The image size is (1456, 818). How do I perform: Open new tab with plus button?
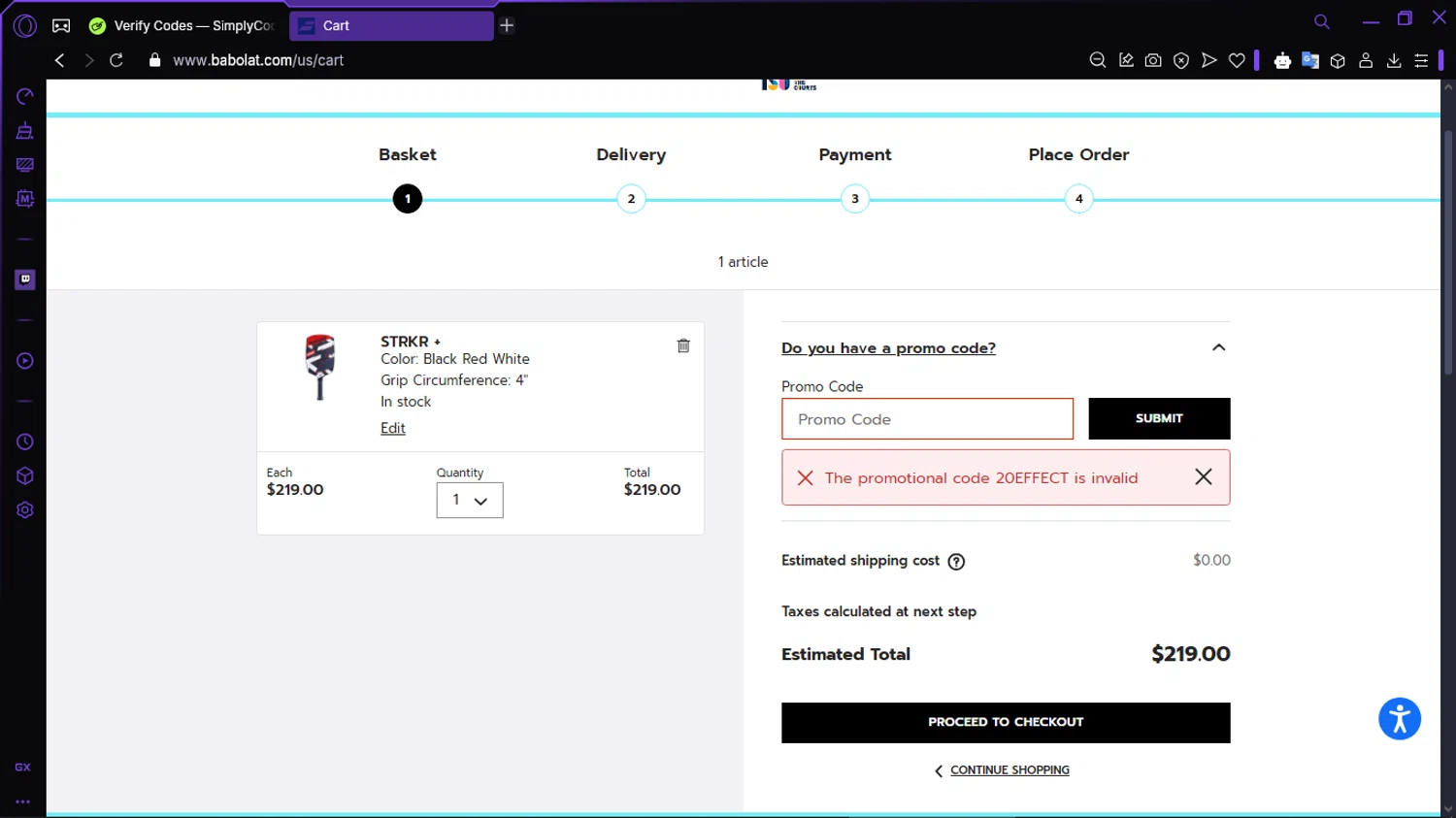[x=507, y=26]
